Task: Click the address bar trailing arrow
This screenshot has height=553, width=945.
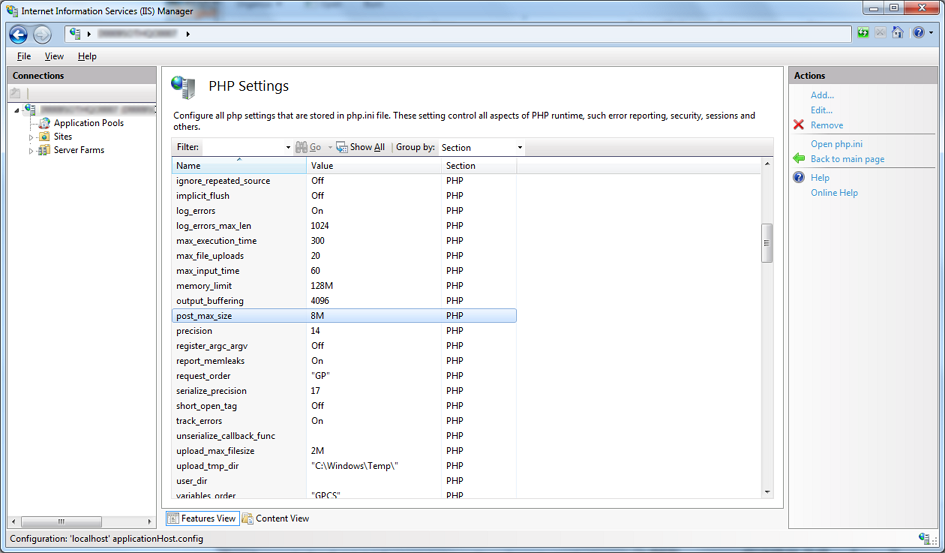Action: click(188, 34)
